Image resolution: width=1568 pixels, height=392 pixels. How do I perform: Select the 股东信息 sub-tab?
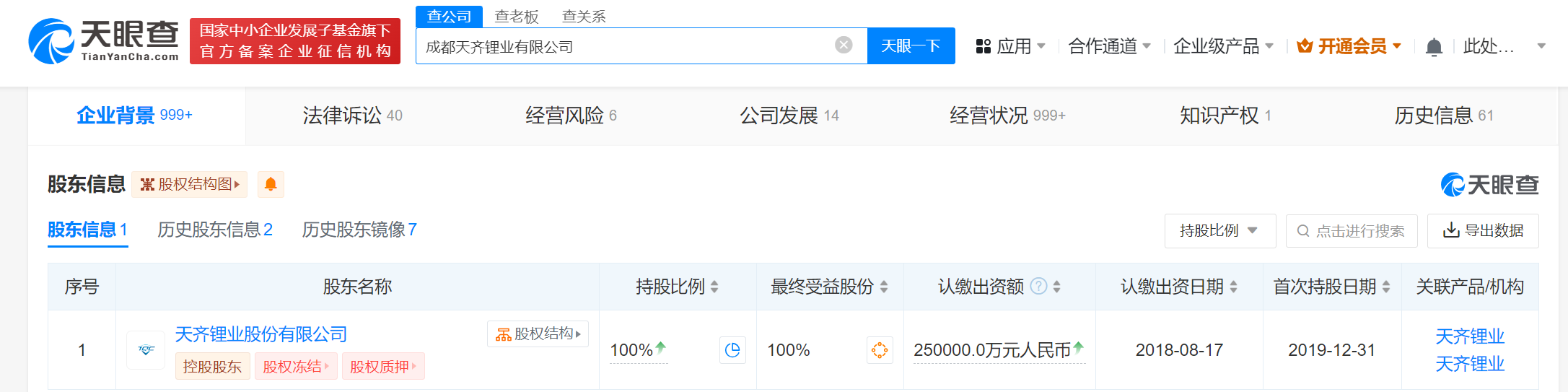click(87, 230)
